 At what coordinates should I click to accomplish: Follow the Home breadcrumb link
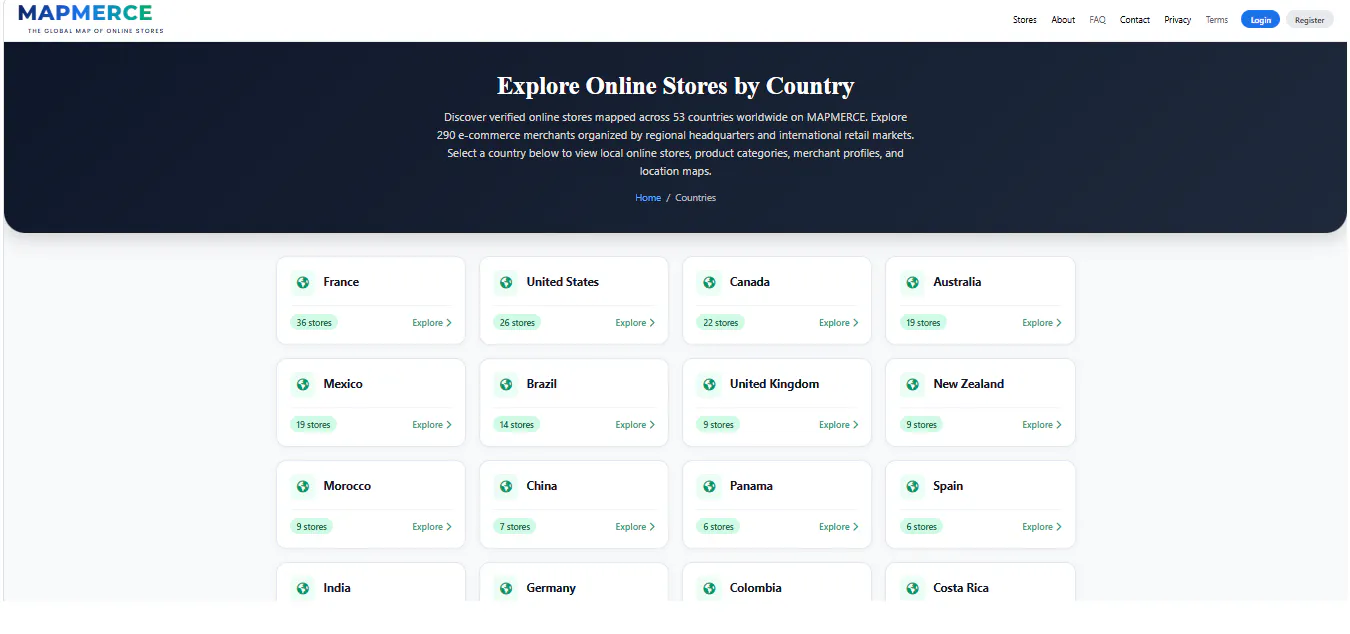pyautogui.click(x=648, y=198)
